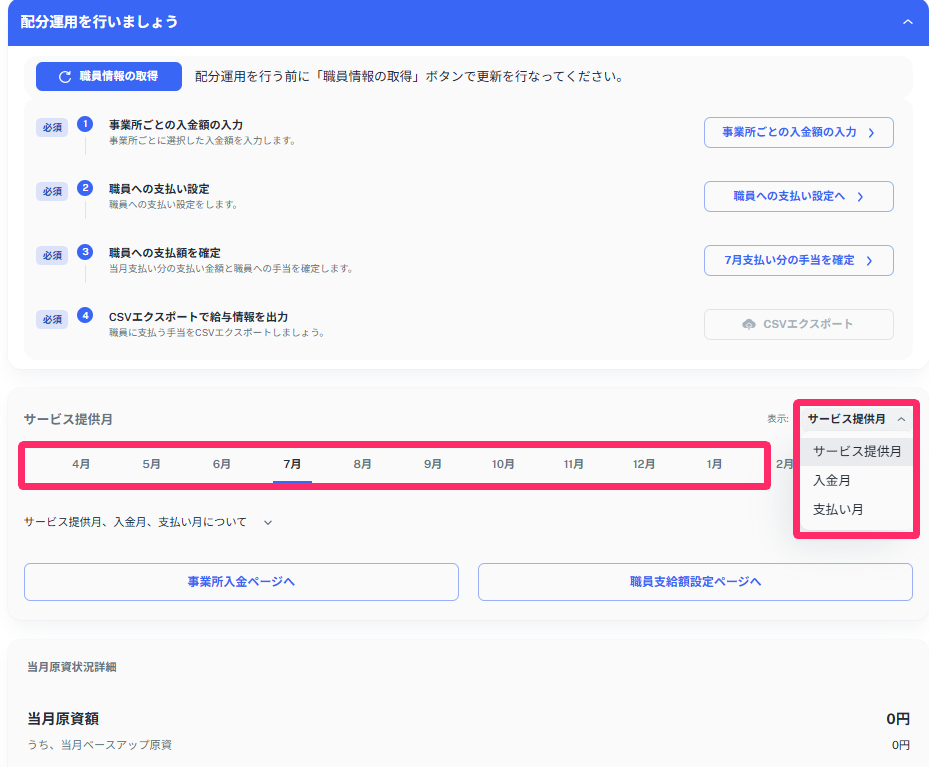The height and width of the screenshot is (767, 929).
Task: Click the refresh icon on 職員情報の取得 button
Action: [61, 76]
